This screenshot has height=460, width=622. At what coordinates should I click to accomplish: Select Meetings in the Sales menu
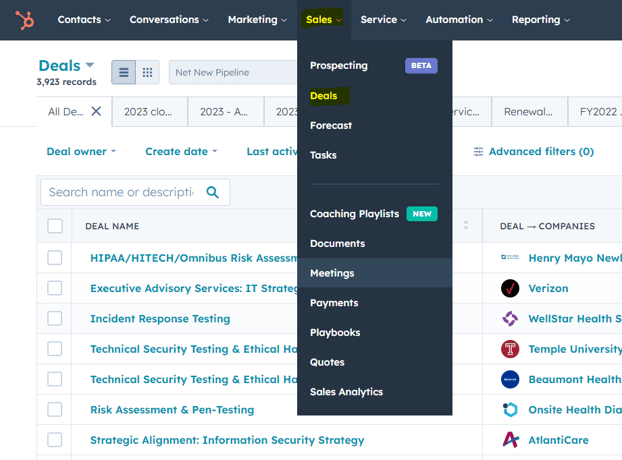[332, 273]
